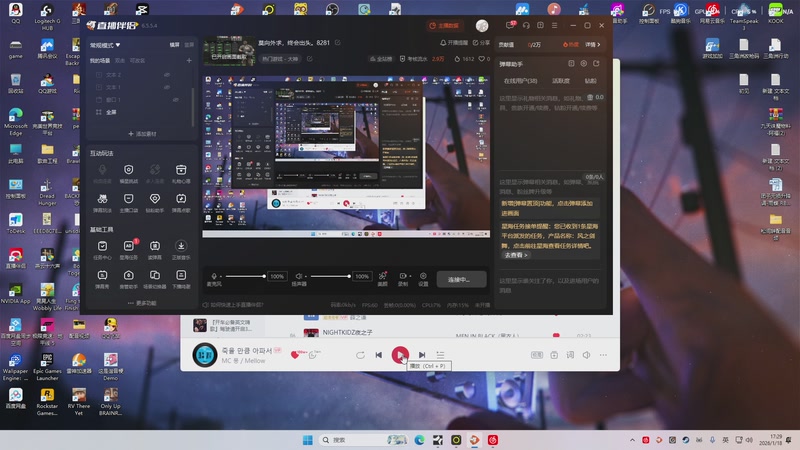Mute the speaker 扬声器 icon
The width and height of the screenshot is (800, 450).
coord(299,276)
